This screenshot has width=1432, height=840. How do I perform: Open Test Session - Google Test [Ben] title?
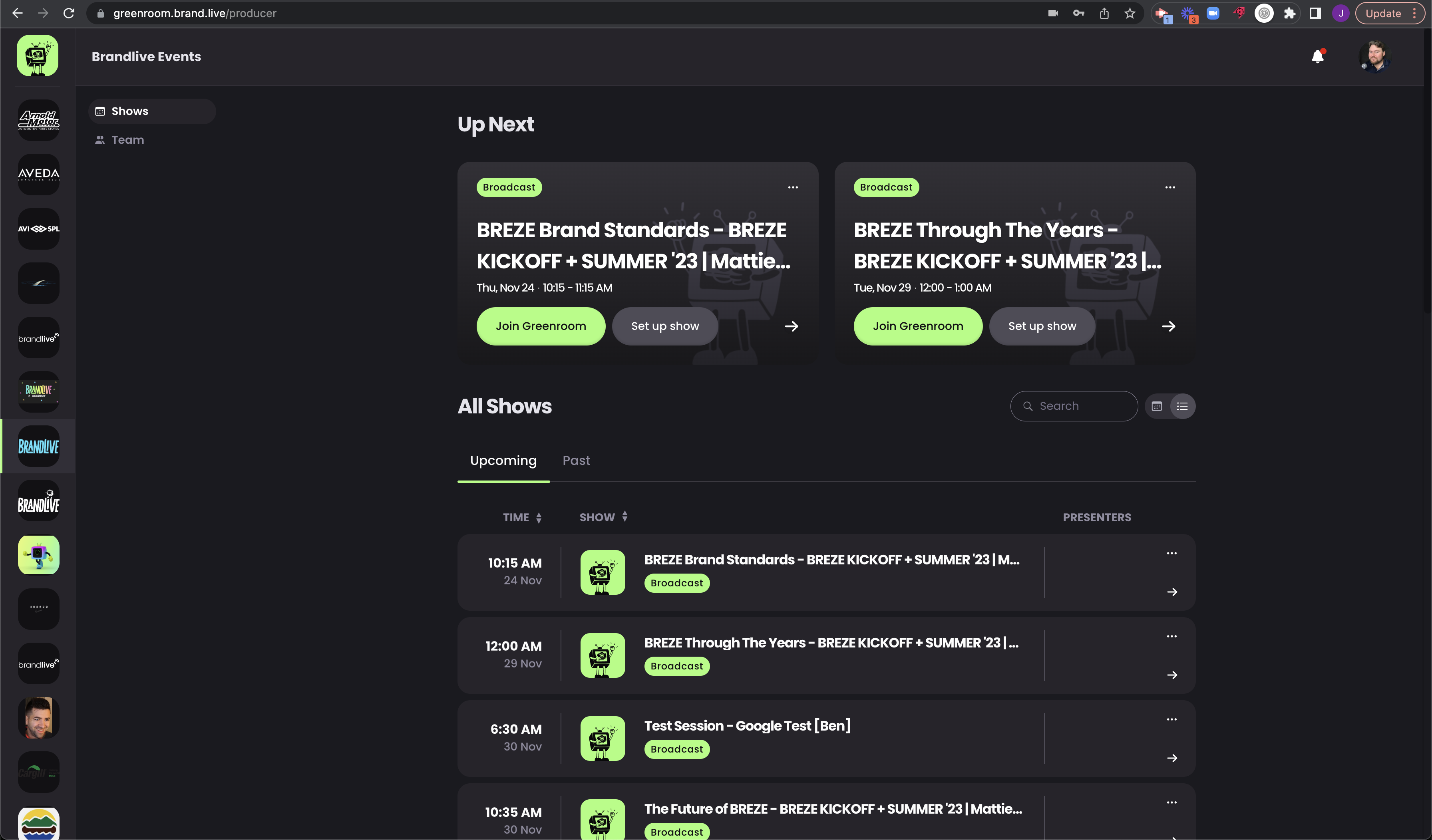(747, 726)
